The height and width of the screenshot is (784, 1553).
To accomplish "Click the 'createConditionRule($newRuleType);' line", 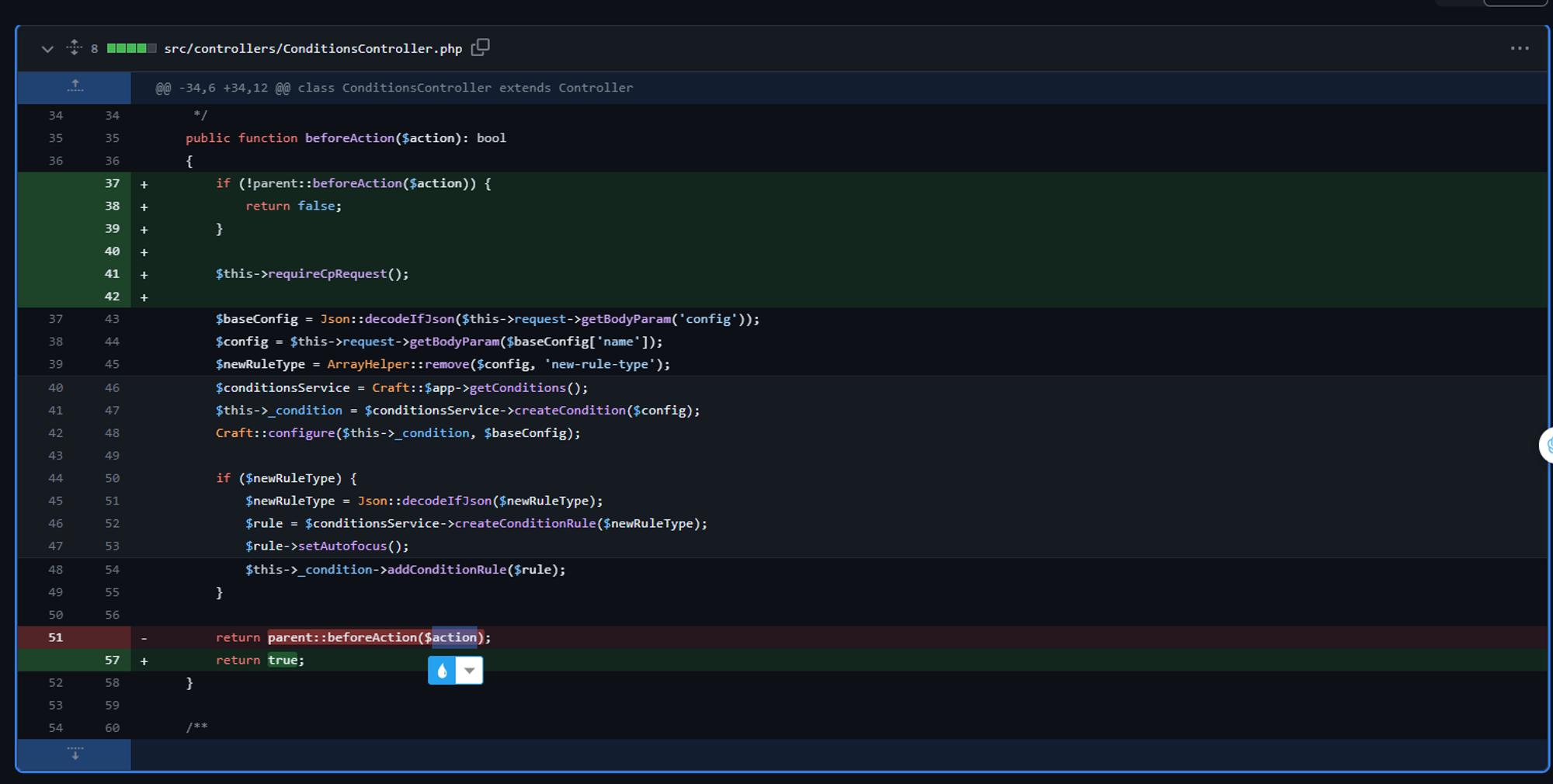I will (x=476, y=524).
